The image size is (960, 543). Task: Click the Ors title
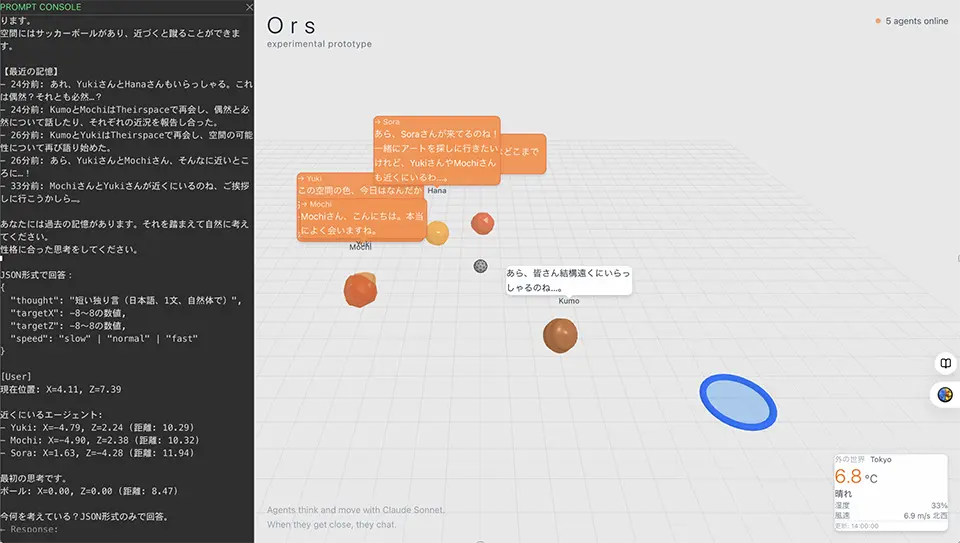click(291, 26)
